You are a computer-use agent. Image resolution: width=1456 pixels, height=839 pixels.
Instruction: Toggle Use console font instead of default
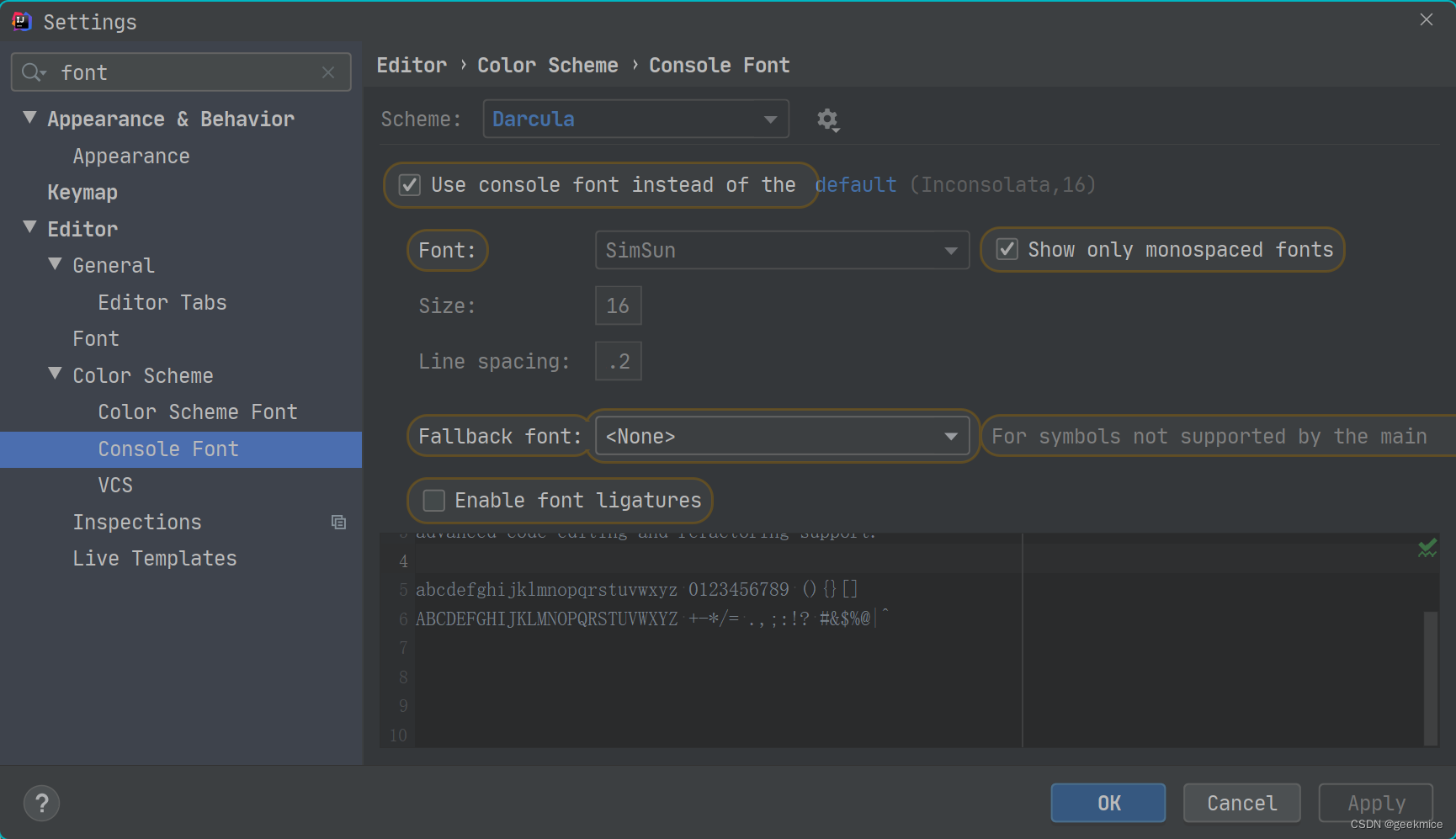(x=410, y=185)
